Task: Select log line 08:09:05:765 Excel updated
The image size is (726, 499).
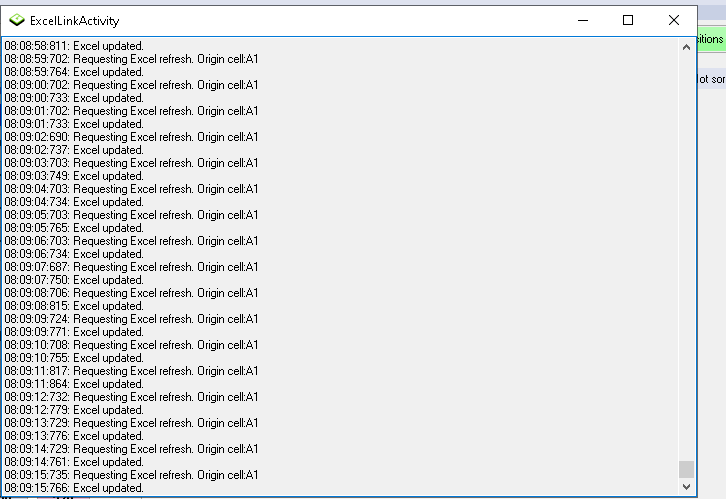Action: 74,227
